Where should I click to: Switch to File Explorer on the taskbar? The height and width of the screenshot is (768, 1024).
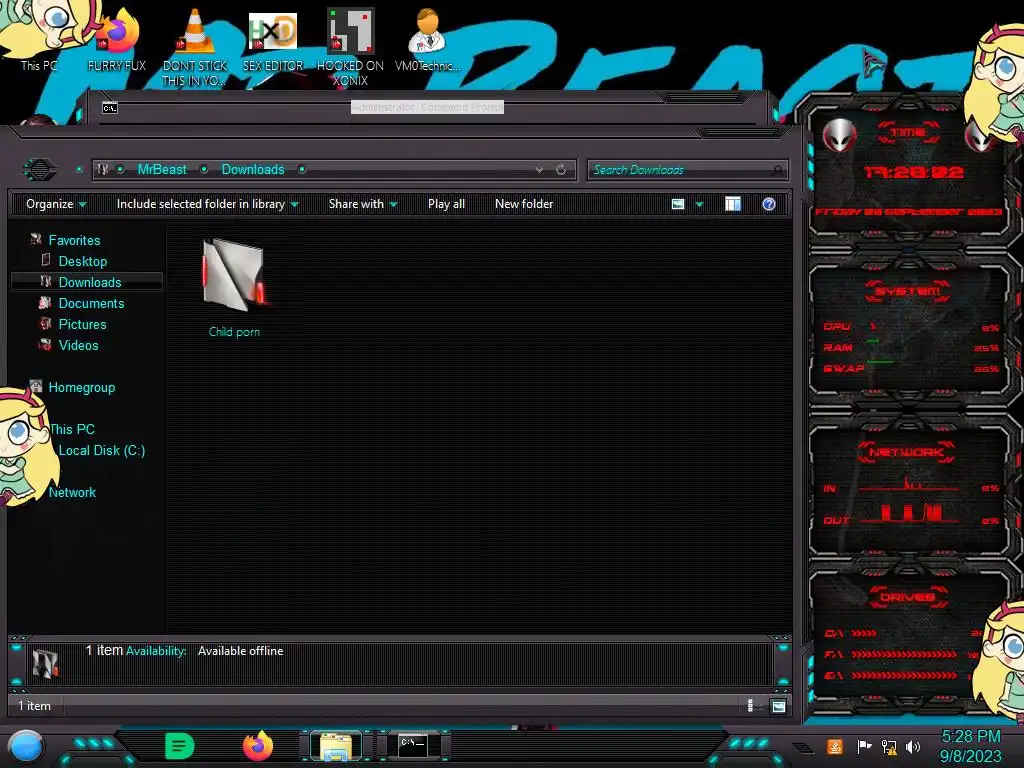tap(336, 746)
